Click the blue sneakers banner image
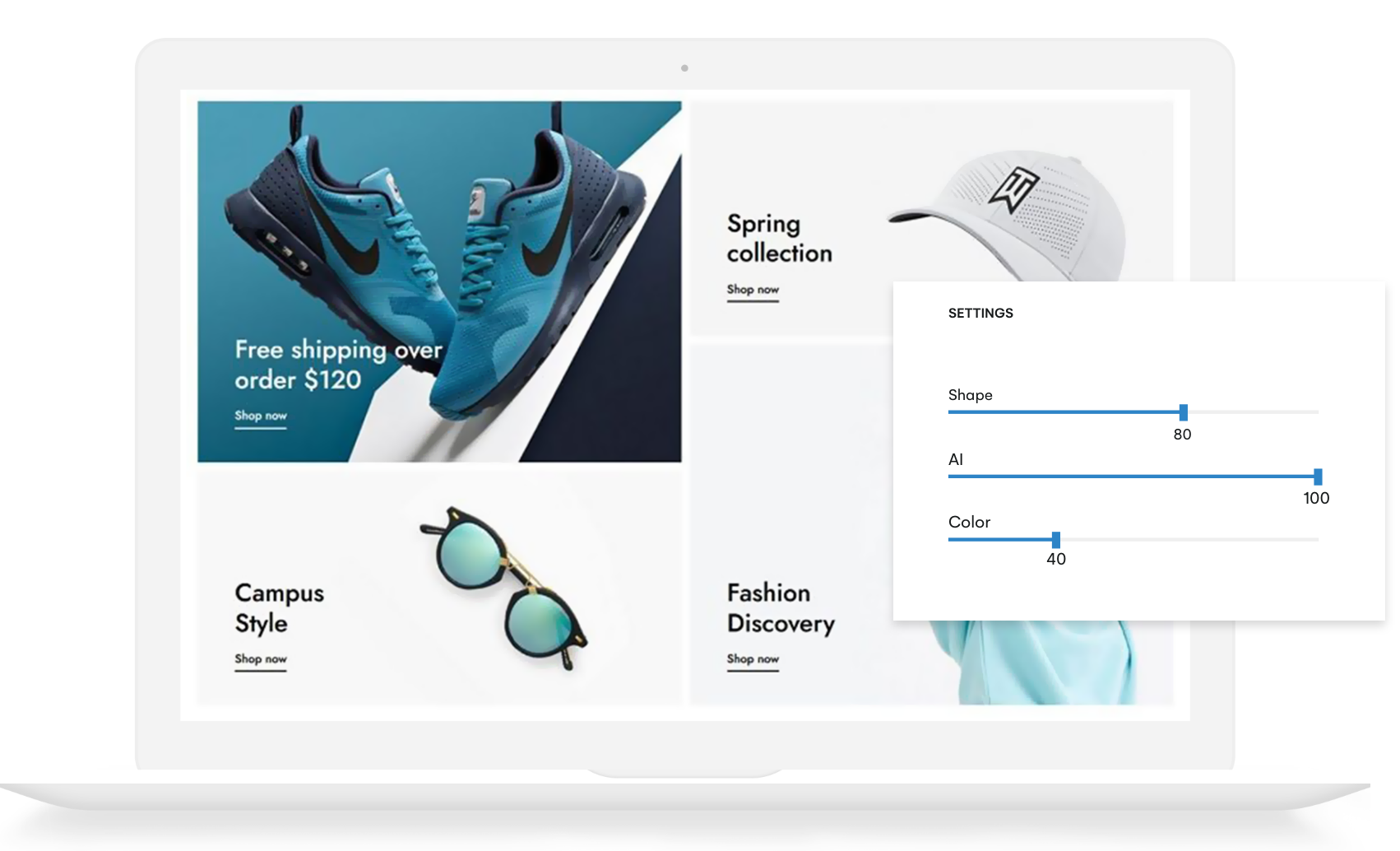 [x=439, y=281]
